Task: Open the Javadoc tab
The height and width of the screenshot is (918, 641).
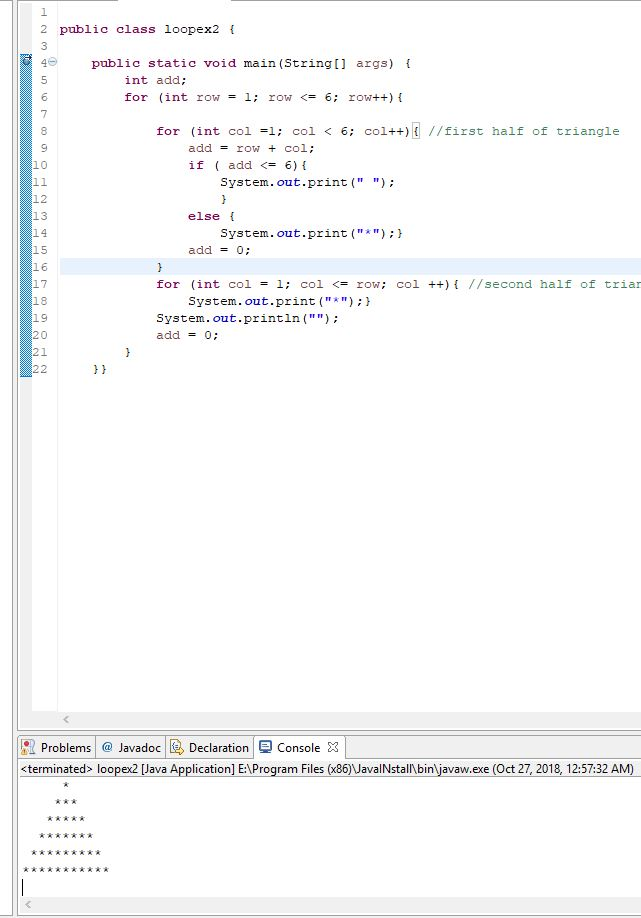Action: [x=131, y=748]
